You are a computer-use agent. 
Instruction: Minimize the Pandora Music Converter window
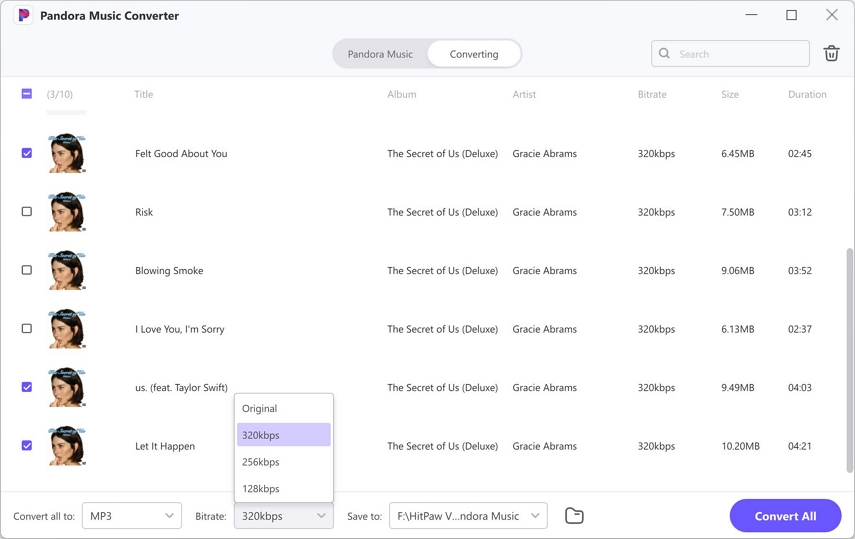click(x=751, y=15)
